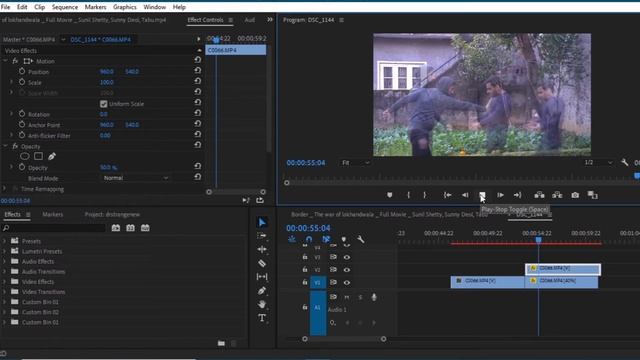Open the File menu
Viewport: 640px width, 360px height.
tap(5, 7)
